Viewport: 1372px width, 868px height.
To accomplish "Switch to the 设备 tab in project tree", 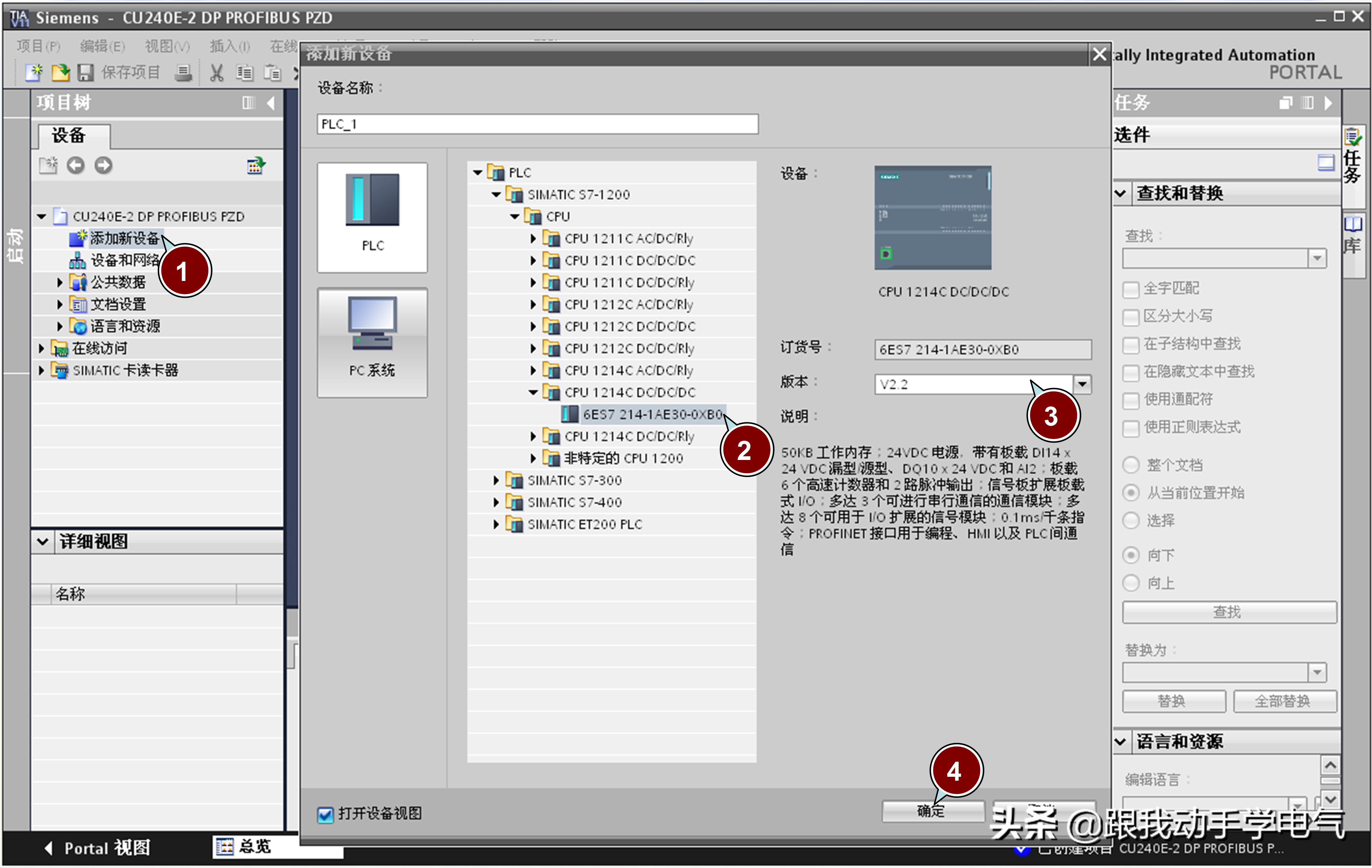I will coord(69,136).
